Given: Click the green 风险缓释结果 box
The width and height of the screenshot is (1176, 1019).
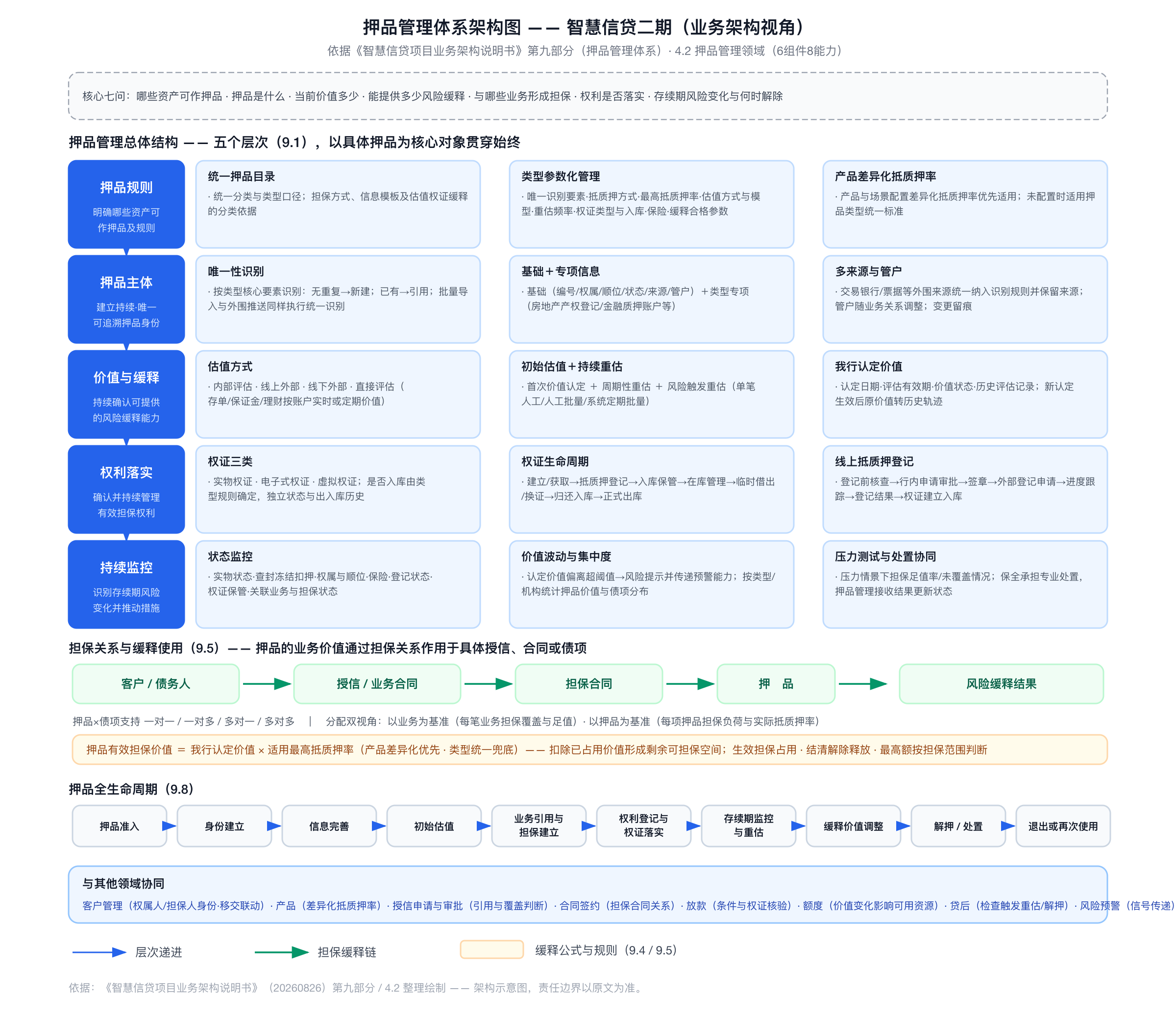Looking at the screenshot, I should tap(1001, 683).
